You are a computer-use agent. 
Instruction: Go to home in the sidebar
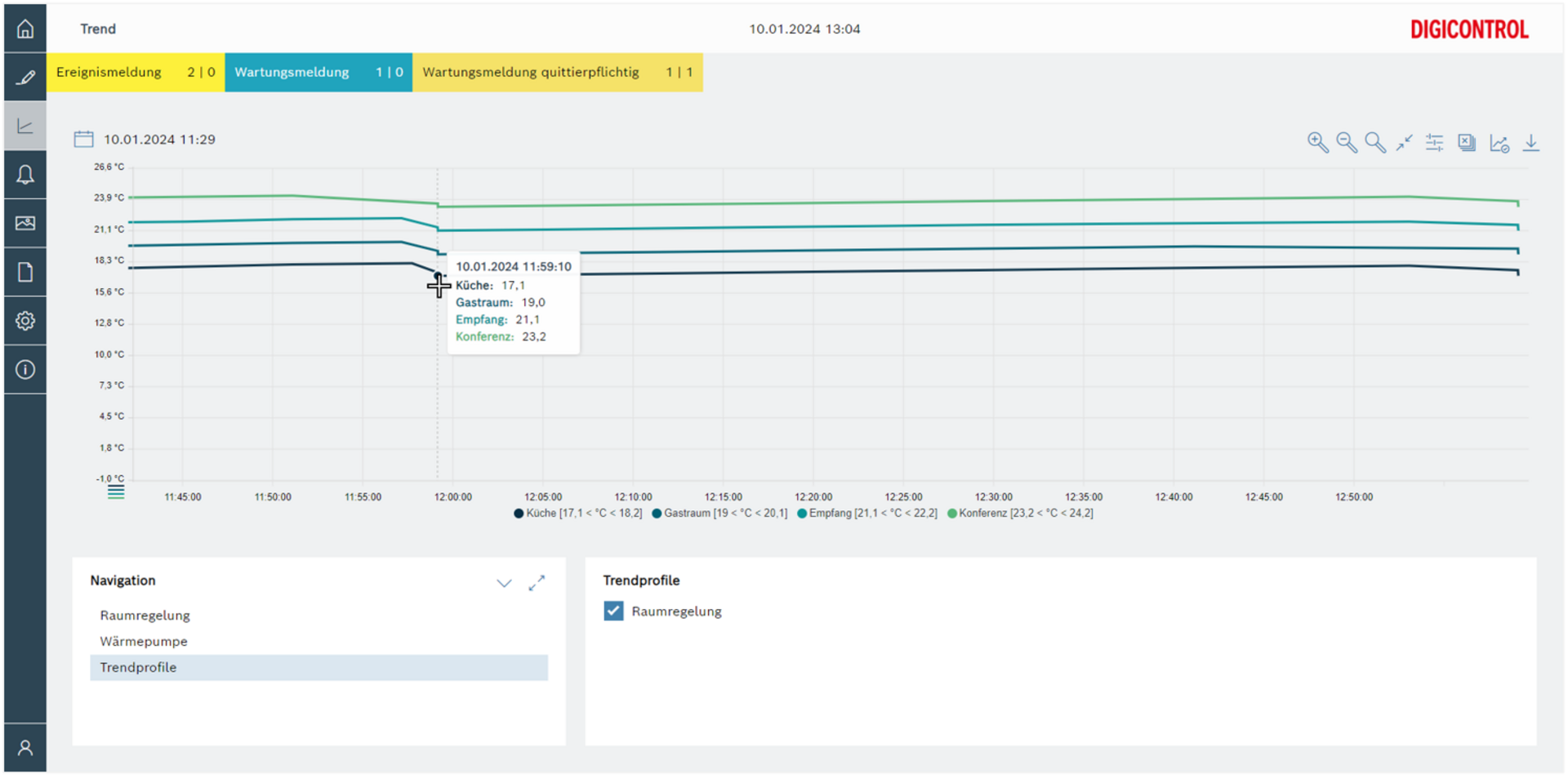coord(25,29)
